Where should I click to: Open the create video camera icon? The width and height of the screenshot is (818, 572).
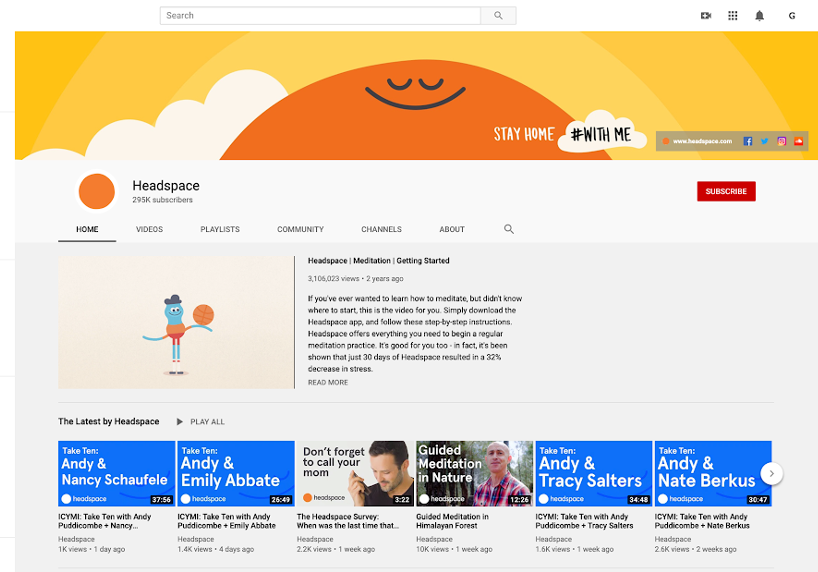point(706,16)
